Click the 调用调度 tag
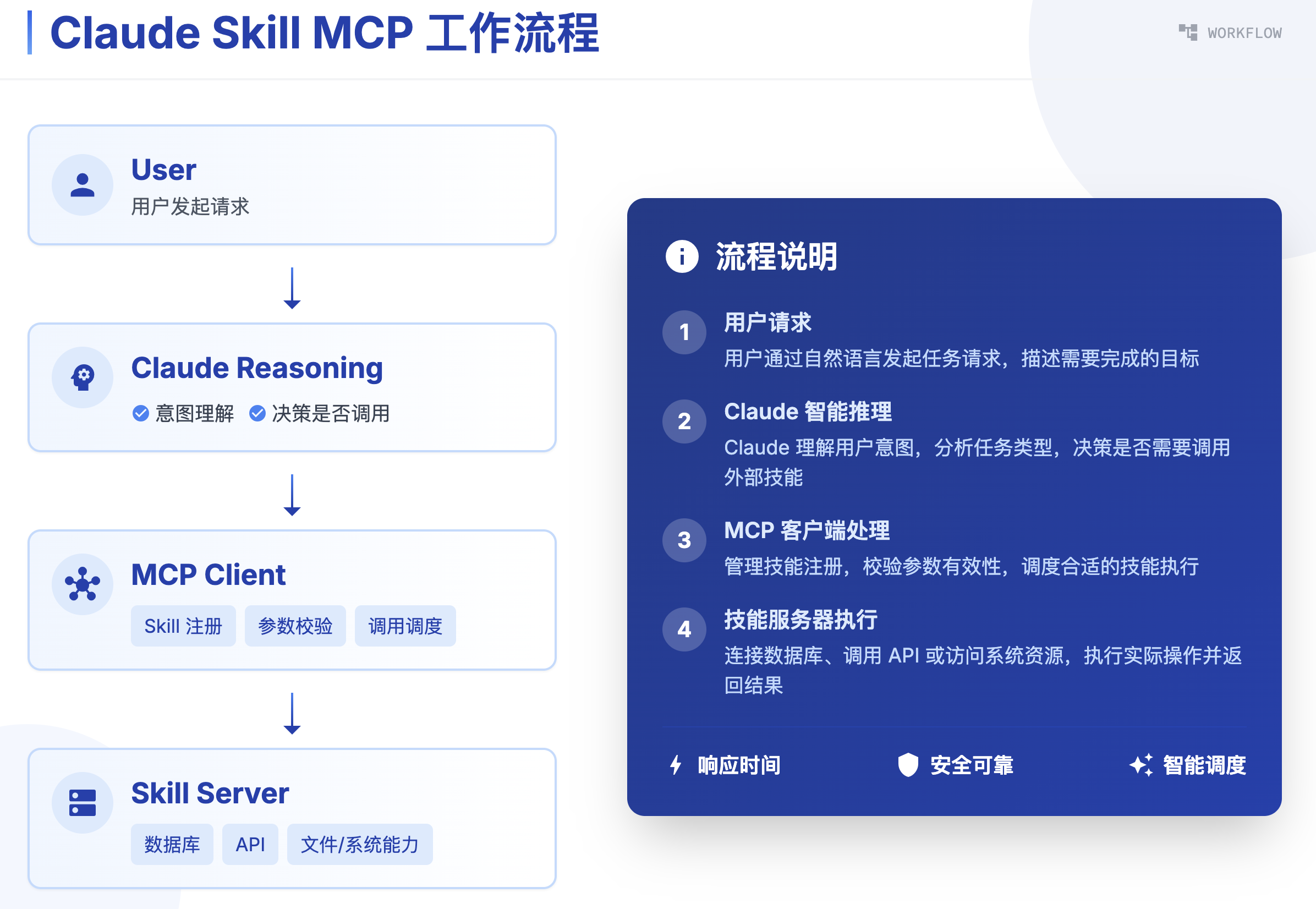1316x909 pixels. click(x=405, y=626)
